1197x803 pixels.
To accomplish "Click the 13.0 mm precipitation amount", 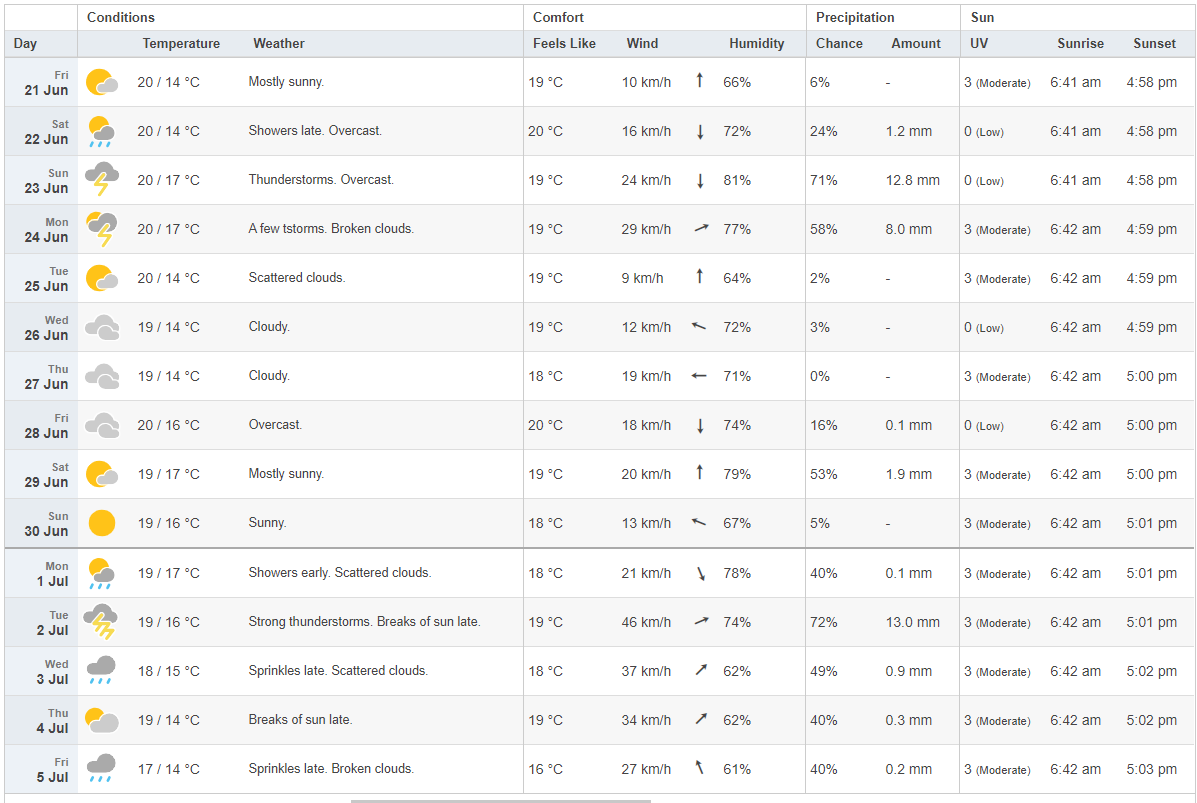I will [912, 622].
